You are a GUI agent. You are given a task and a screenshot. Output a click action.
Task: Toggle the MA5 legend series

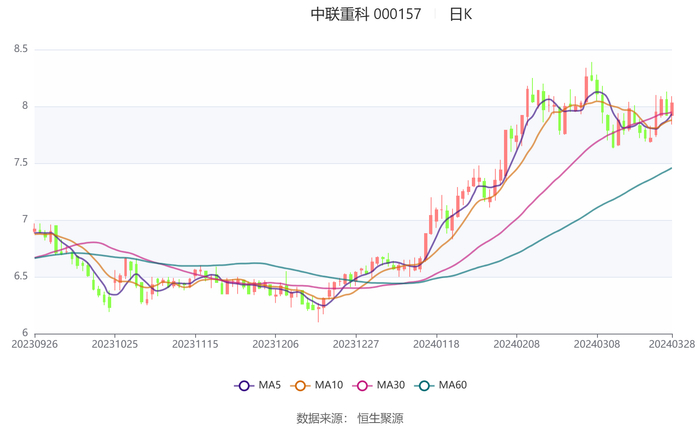point(258,385)
